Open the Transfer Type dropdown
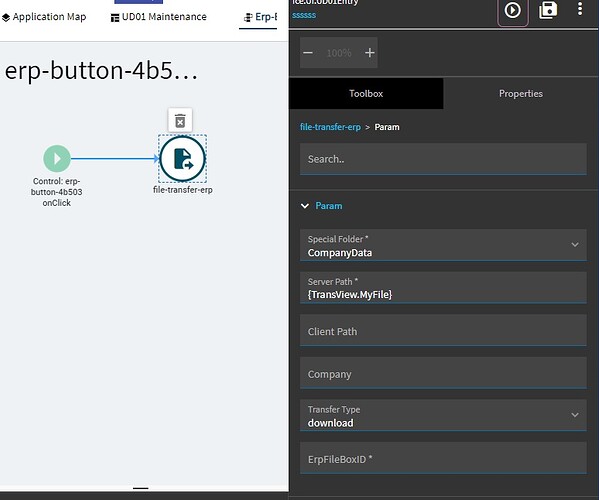 click(x=443, y=416)
